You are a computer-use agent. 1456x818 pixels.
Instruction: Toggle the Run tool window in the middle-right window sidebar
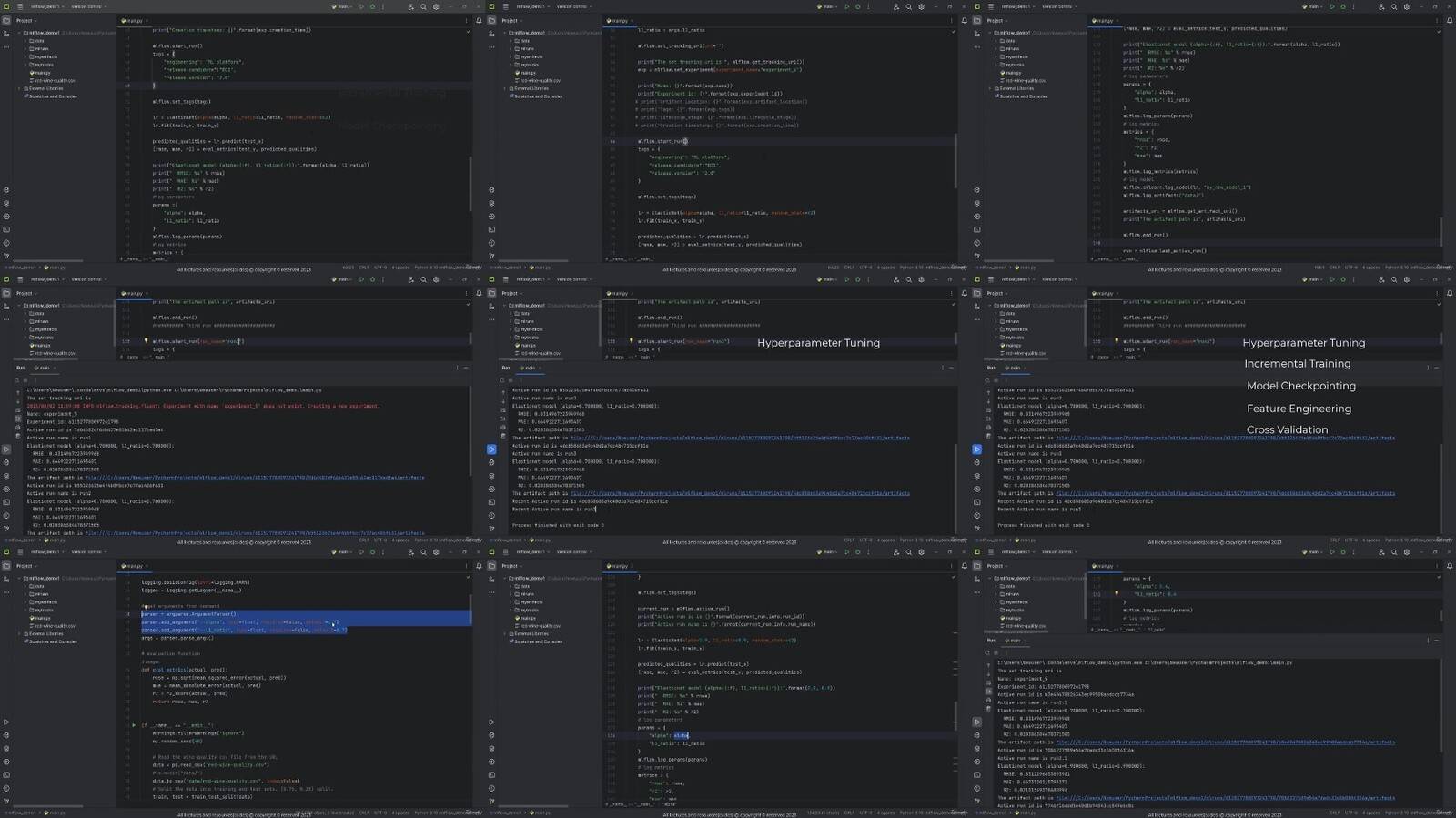coord(976,449)
